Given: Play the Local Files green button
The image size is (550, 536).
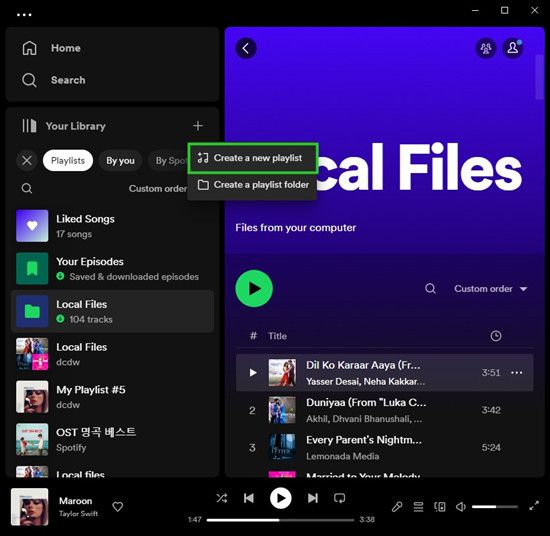Looking at the screenshot, I should click(254, 288).
